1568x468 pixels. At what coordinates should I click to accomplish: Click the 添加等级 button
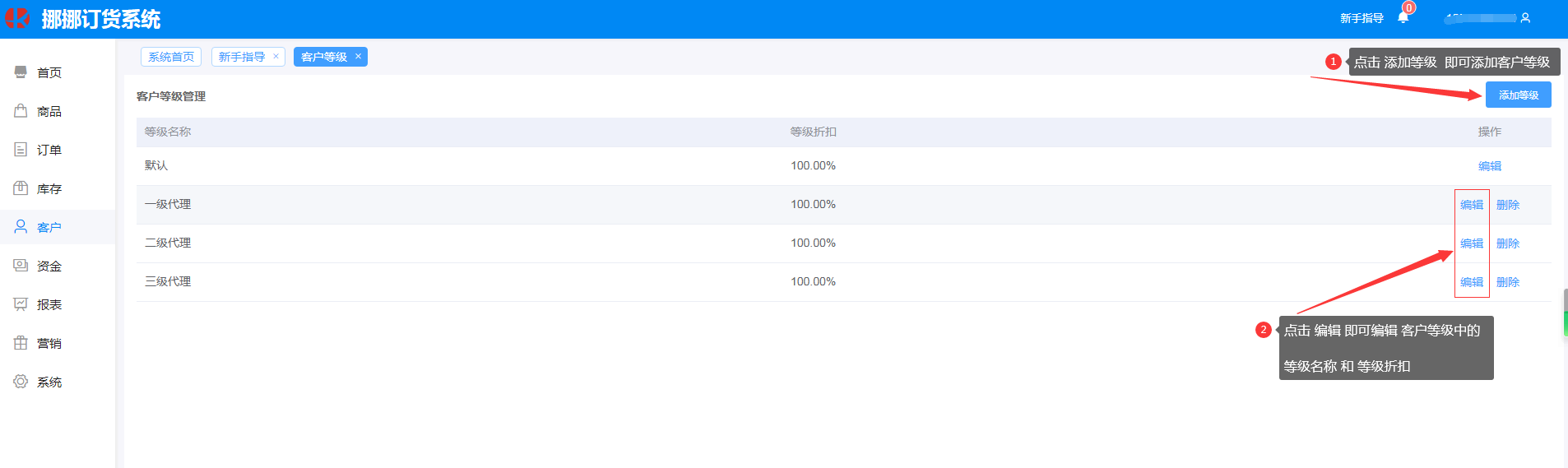(1518, 95)
